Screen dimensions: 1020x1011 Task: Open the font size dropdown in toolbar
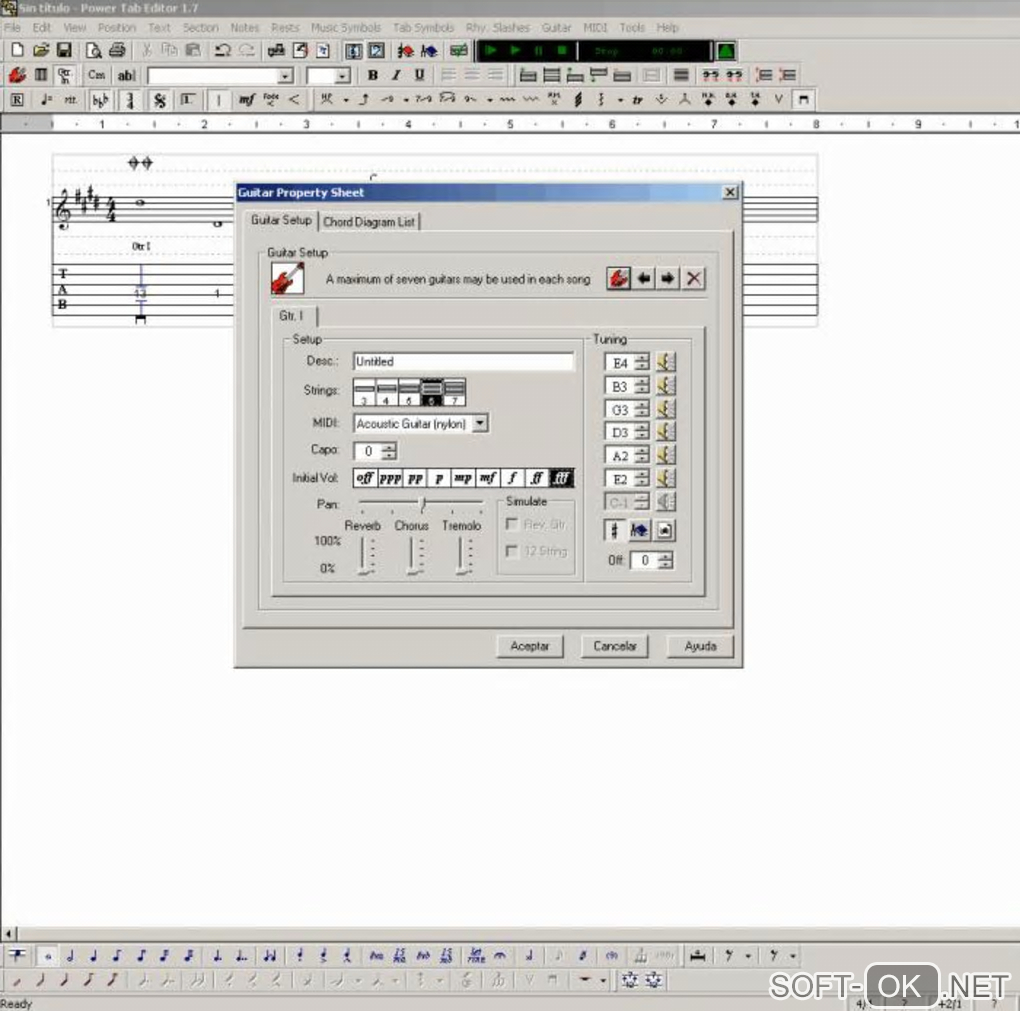click(342, 76)
